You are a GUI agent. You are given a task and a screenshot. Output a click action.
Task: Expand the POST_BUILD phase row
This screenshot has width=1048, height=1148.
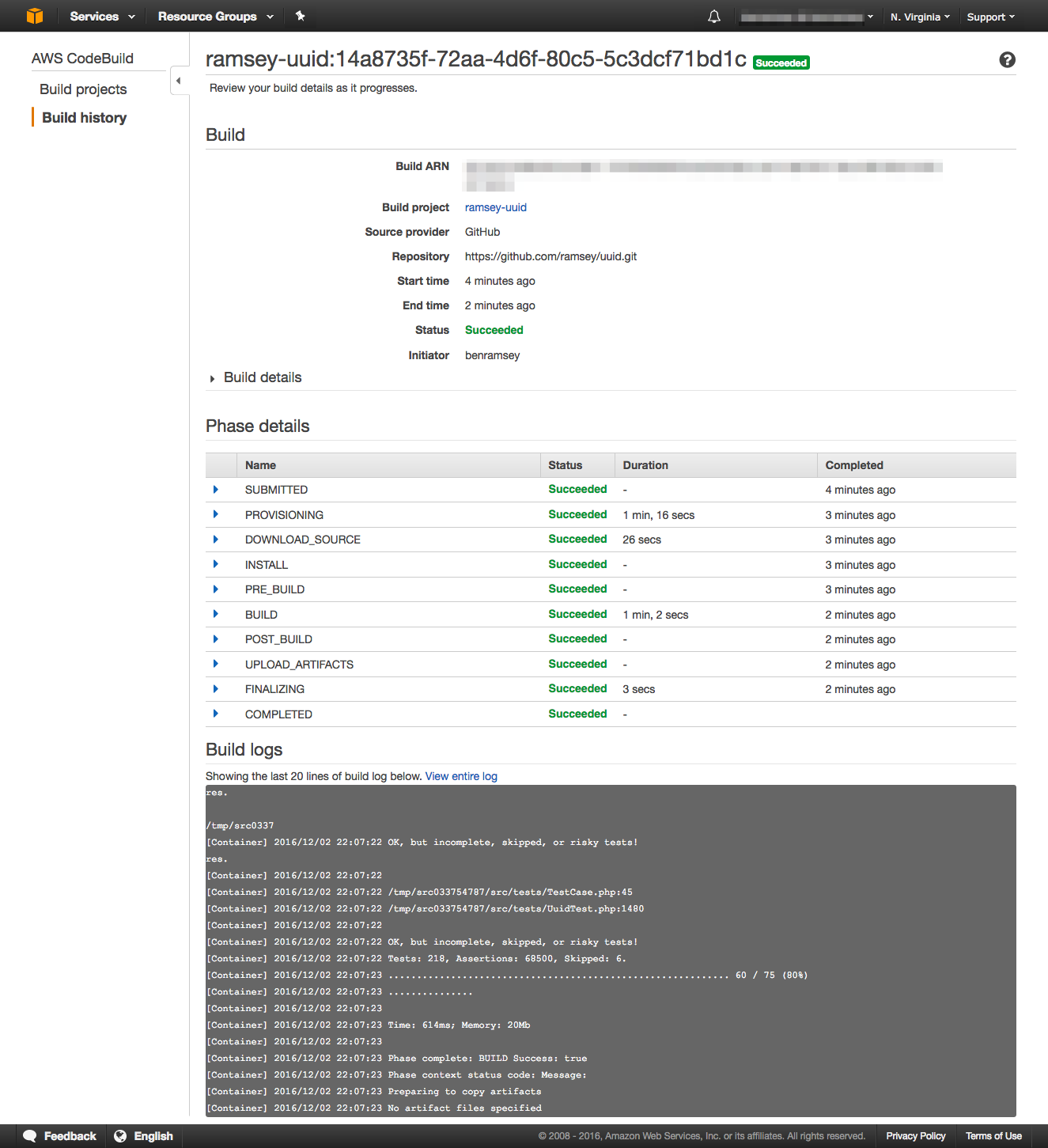(x=215, y=639)
